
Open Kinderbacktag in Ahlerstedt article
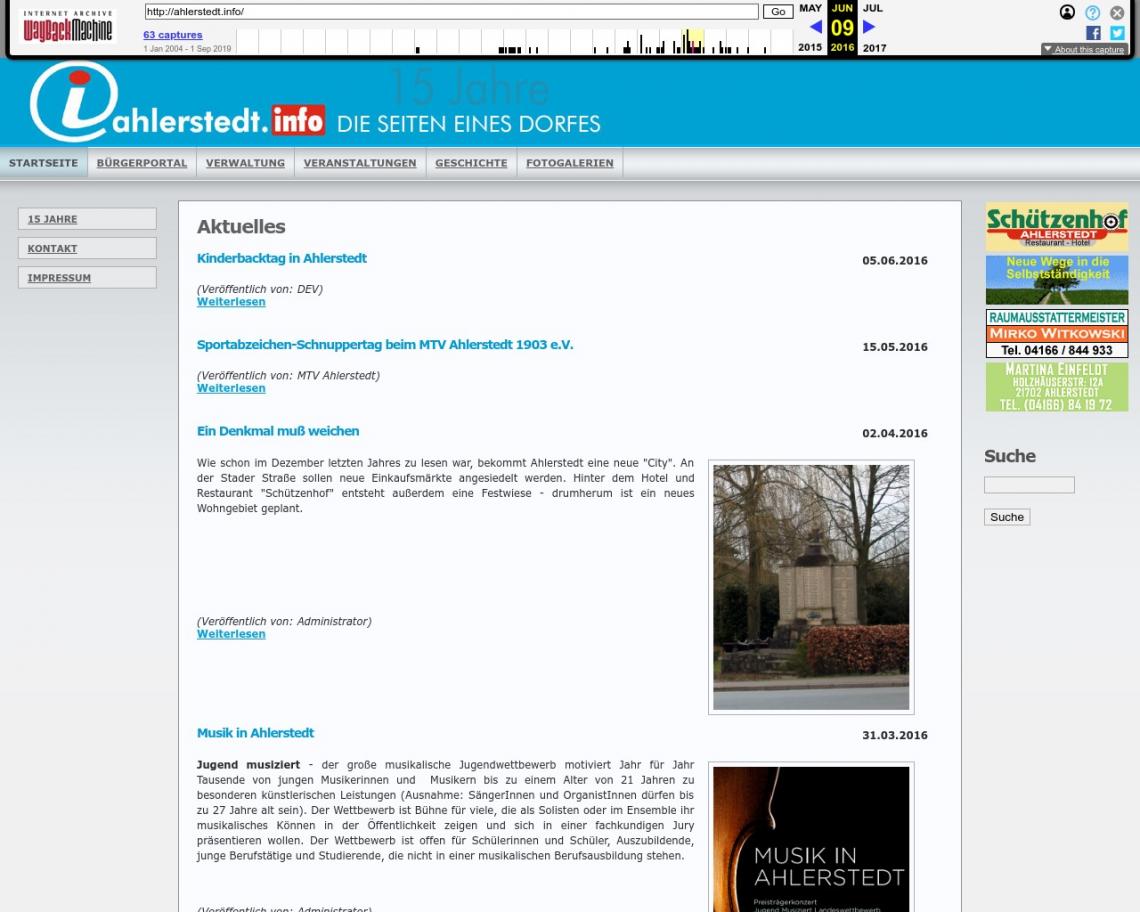coord(281,258)
